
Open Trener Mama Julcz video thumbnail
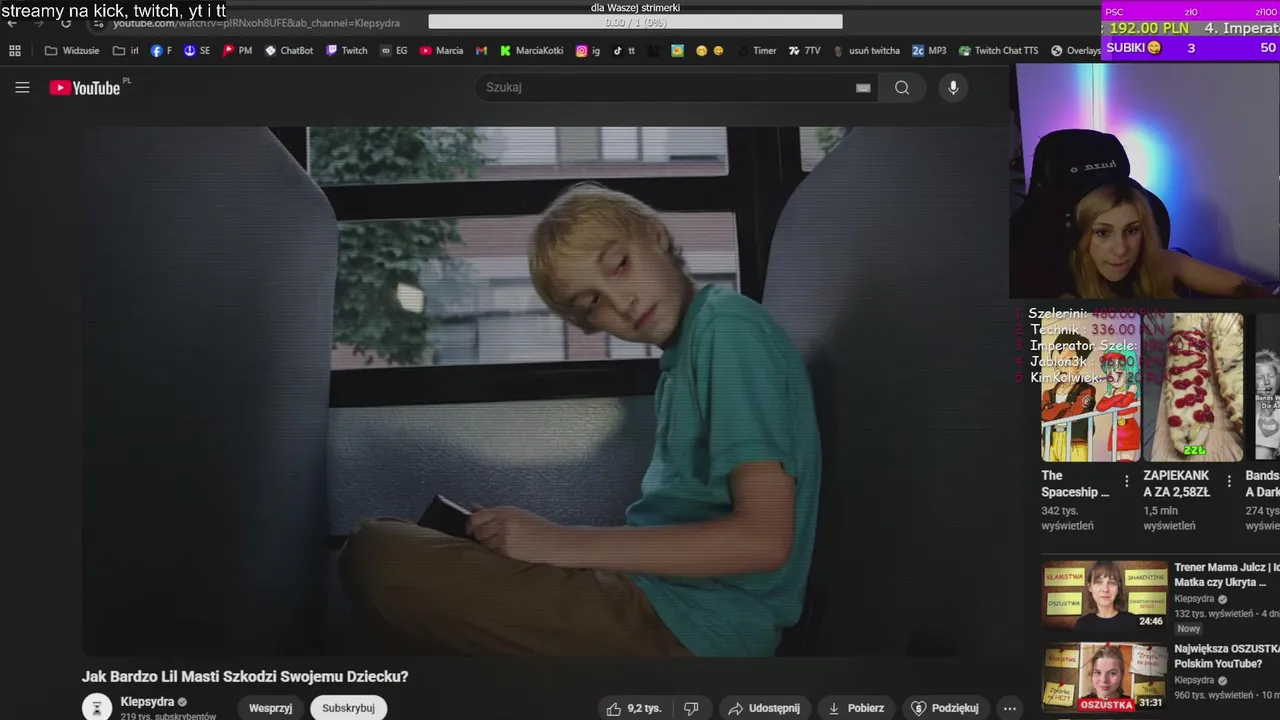(x=1104, y=594)
